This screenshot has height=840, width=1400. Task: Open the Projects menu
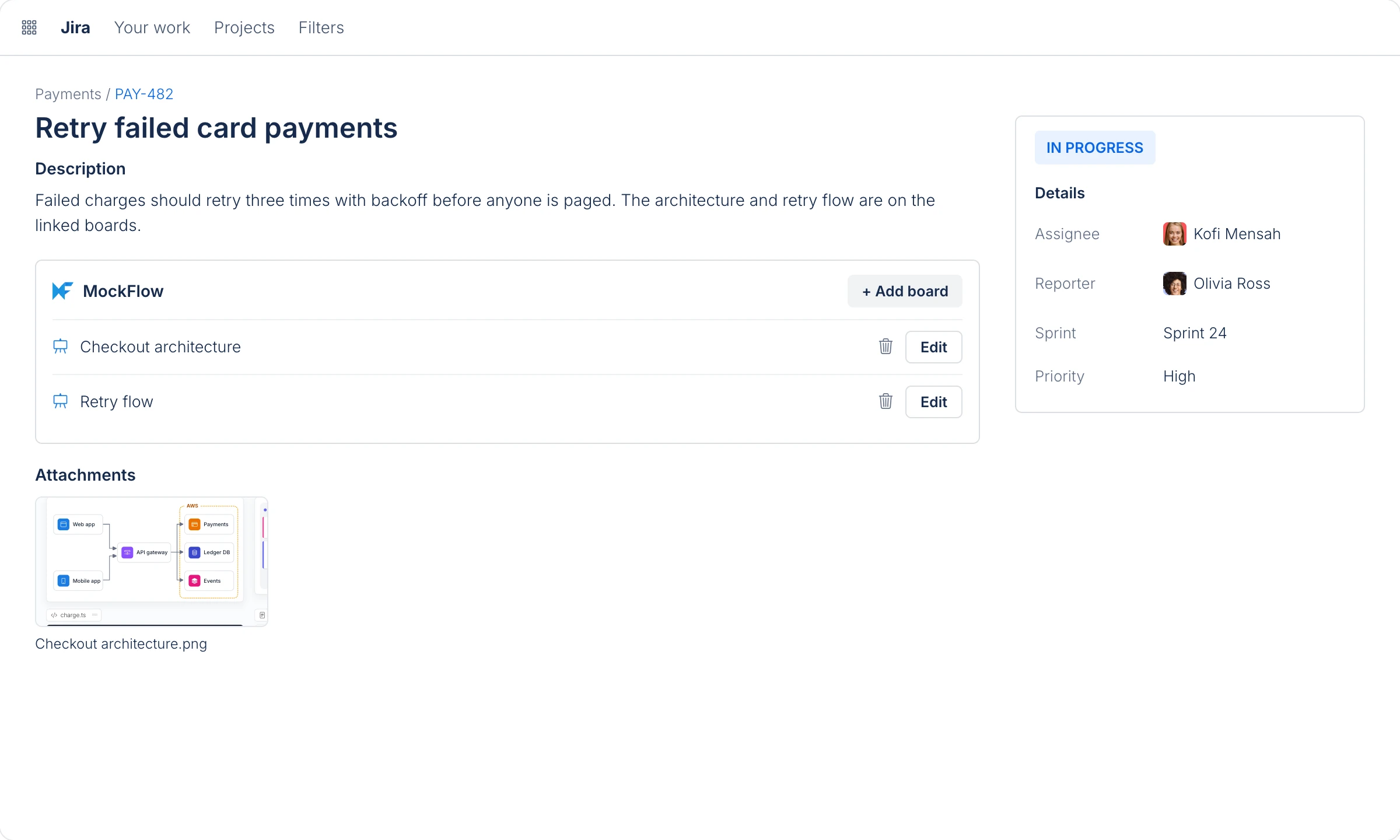pos(244,27)
